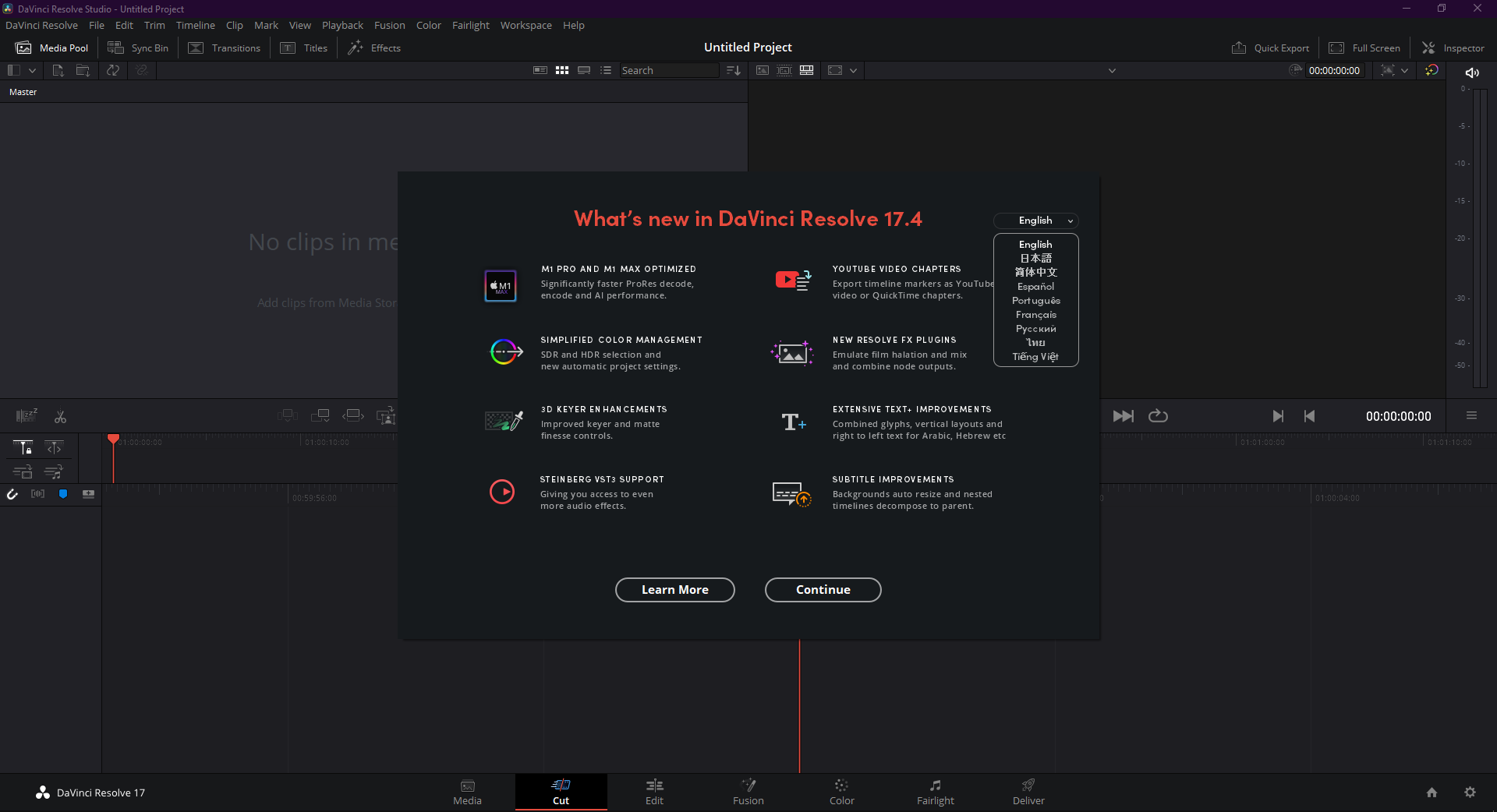1497x812 pixels.
Task: Open the Transitions browser
Action: click(225, 48)
